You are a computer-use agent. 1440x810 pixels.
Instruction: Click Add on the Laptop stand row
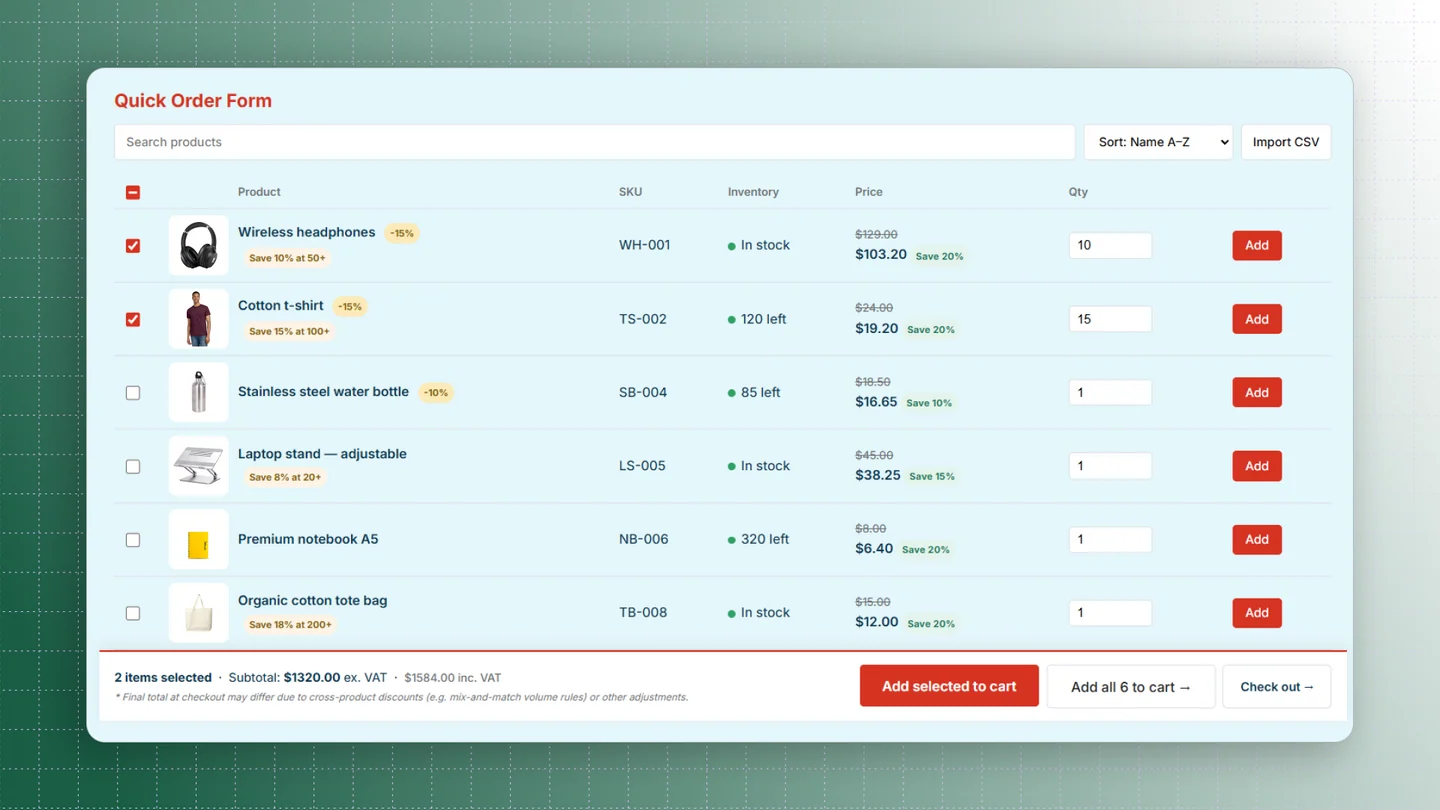[1257, 466]
